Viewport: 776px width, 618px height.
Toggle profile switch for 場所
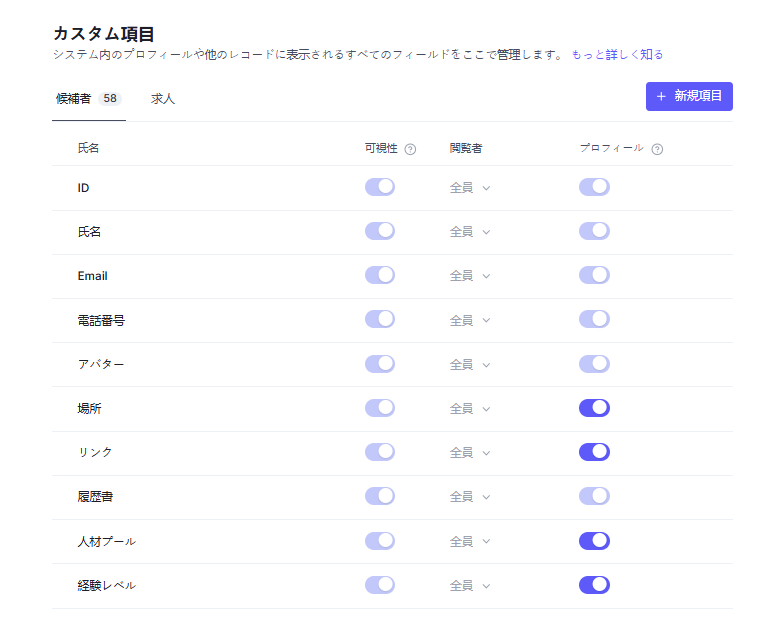594,408
